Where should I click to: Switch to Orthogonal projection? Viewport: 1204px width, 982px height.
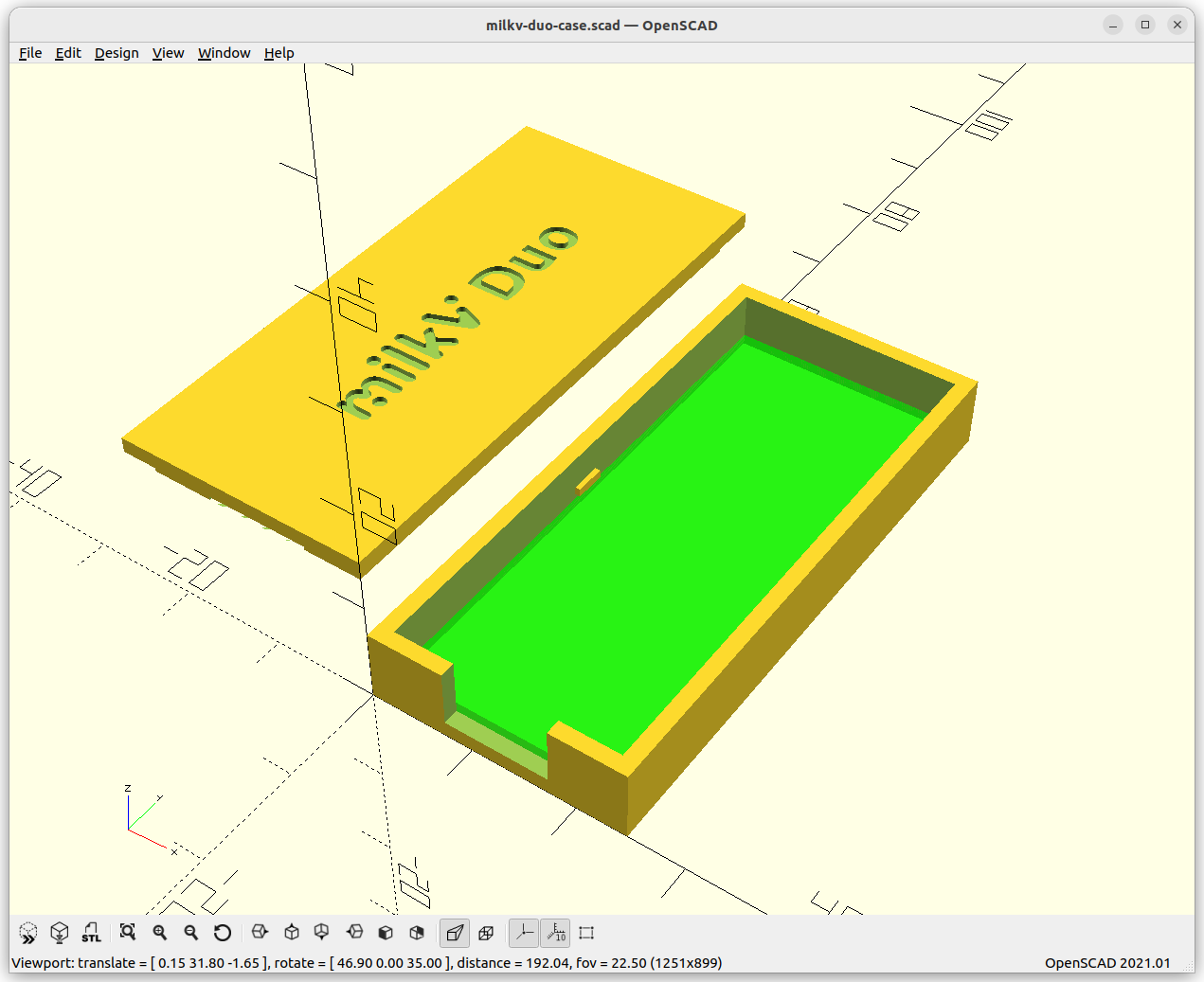point(486,933)
